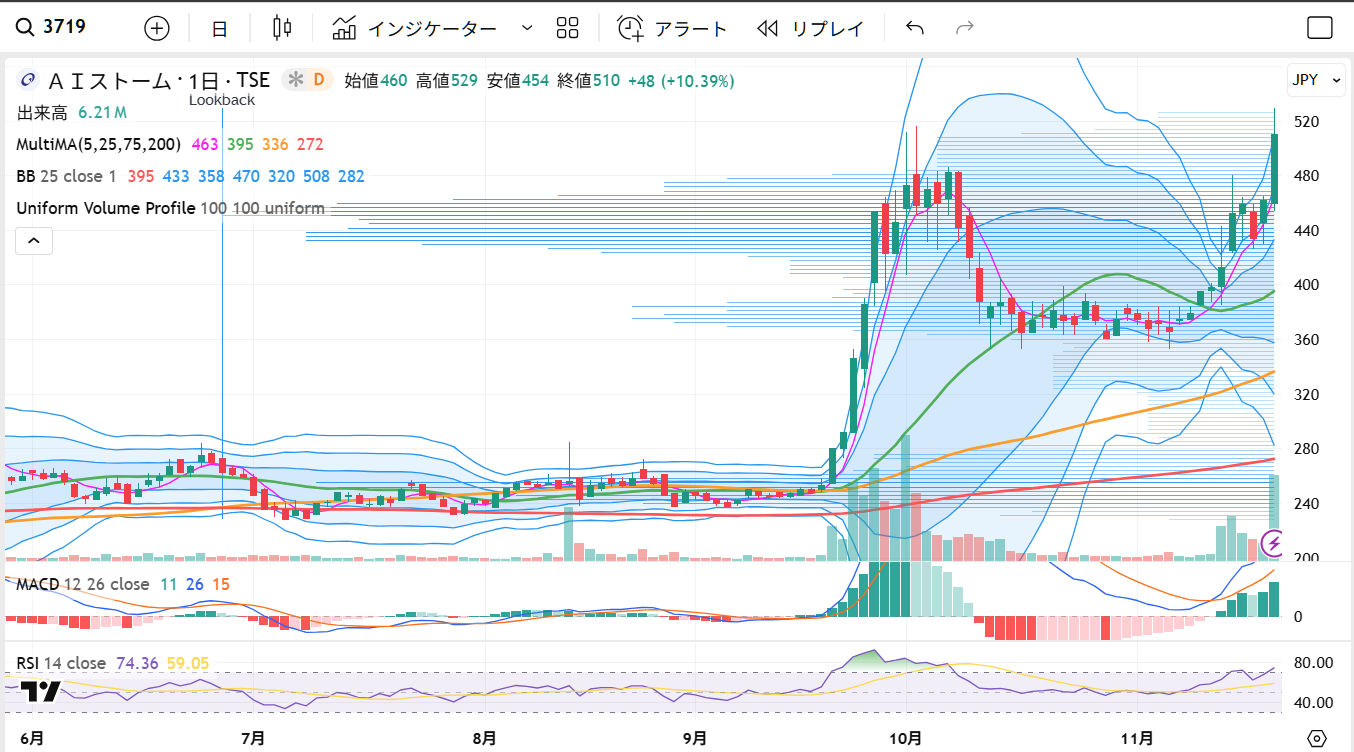Click the TradingView logo on the chart

click(x=41, y=692)
